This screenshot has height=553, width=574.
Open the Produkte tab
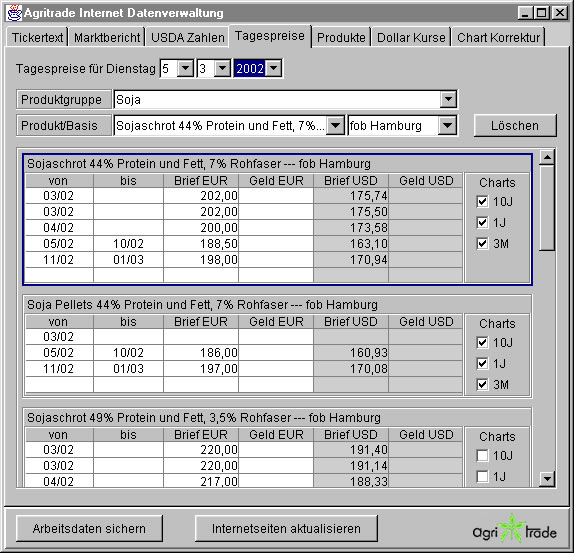point(341,37)
